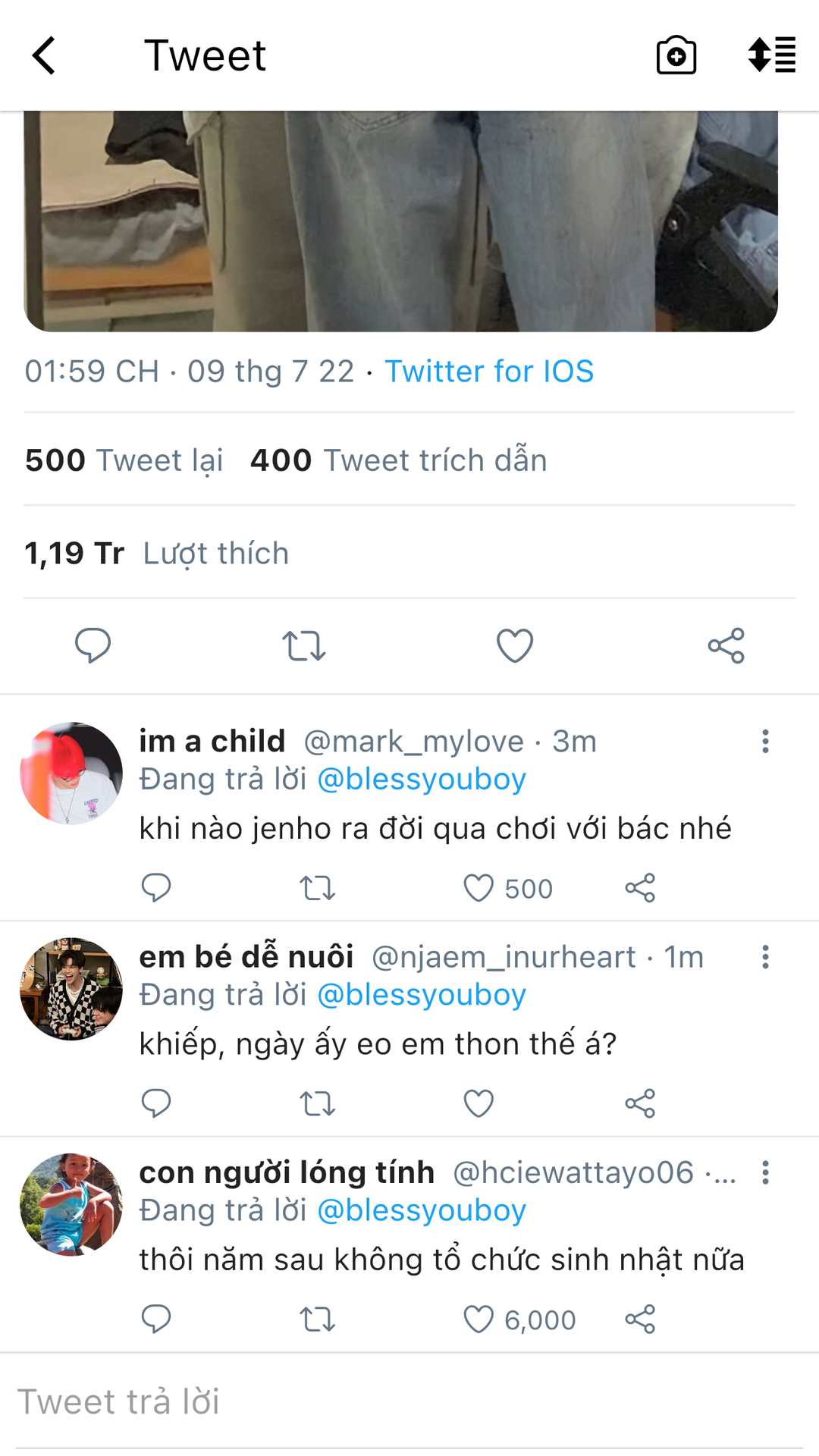Share the main tweet
Screen dimensions: 819x1456
pos(726,646)
